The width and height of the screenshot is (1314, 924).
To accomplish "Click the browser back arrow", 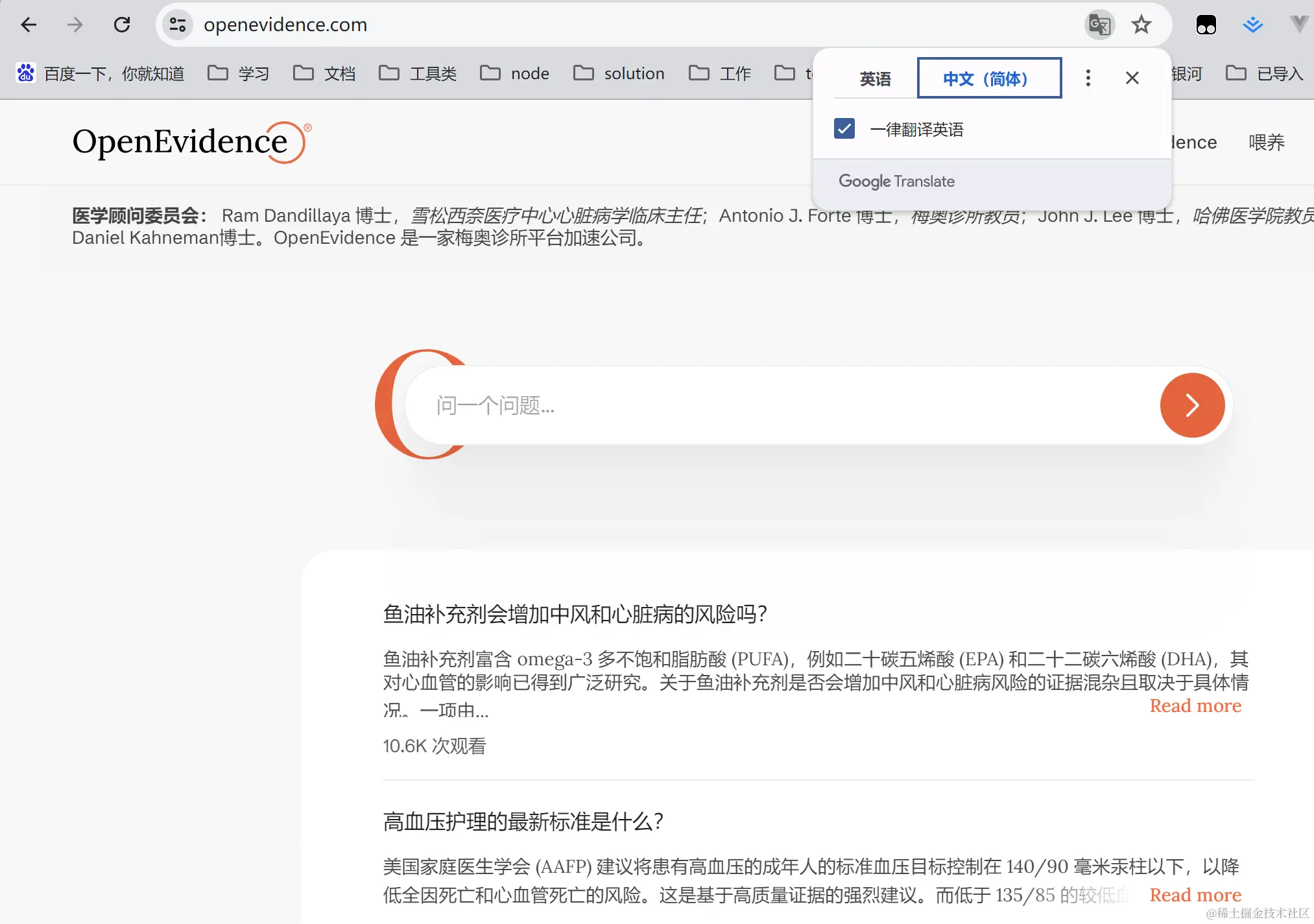I will [x=29, y=25].
